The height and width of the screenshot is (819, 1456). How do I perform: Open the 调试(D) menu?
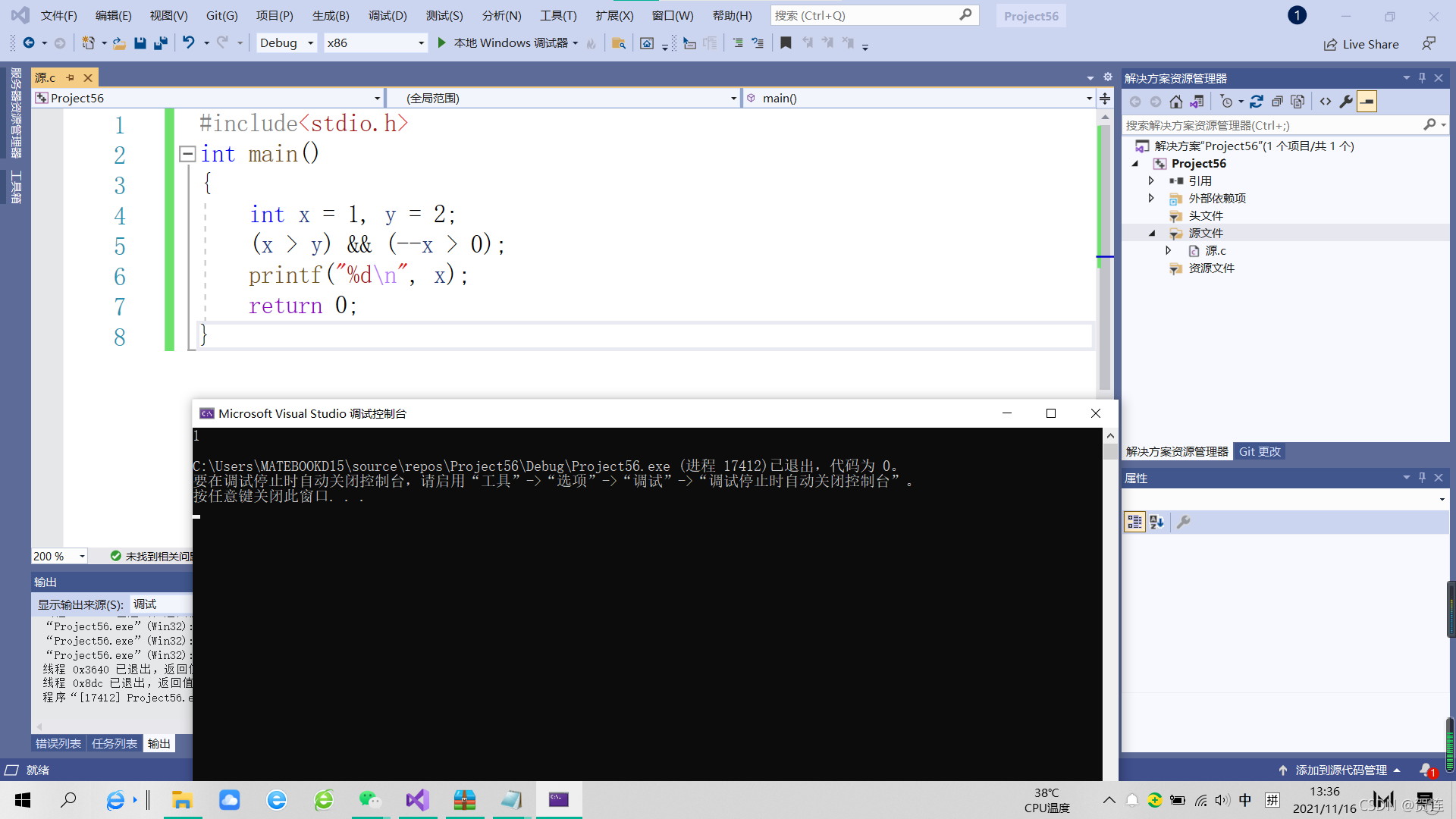(x=388, y=15)
